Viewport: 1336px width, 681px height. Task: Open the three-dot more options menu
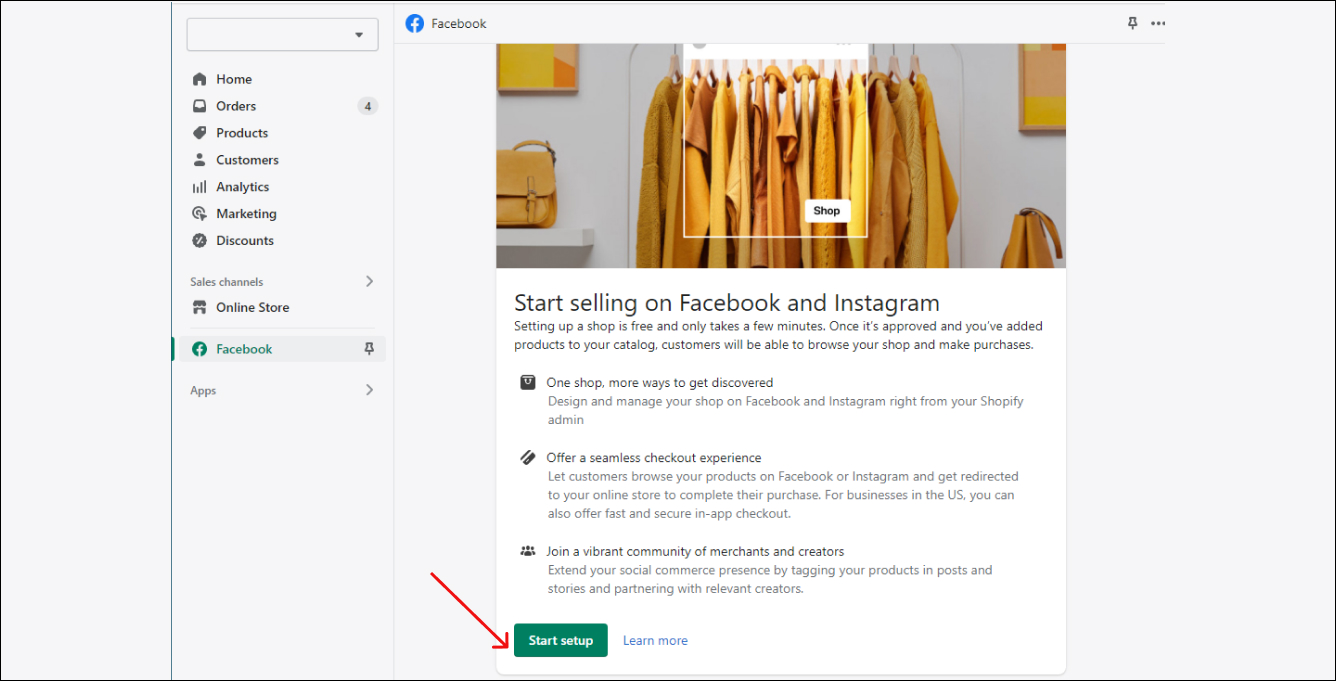[x=1158, y=23]
